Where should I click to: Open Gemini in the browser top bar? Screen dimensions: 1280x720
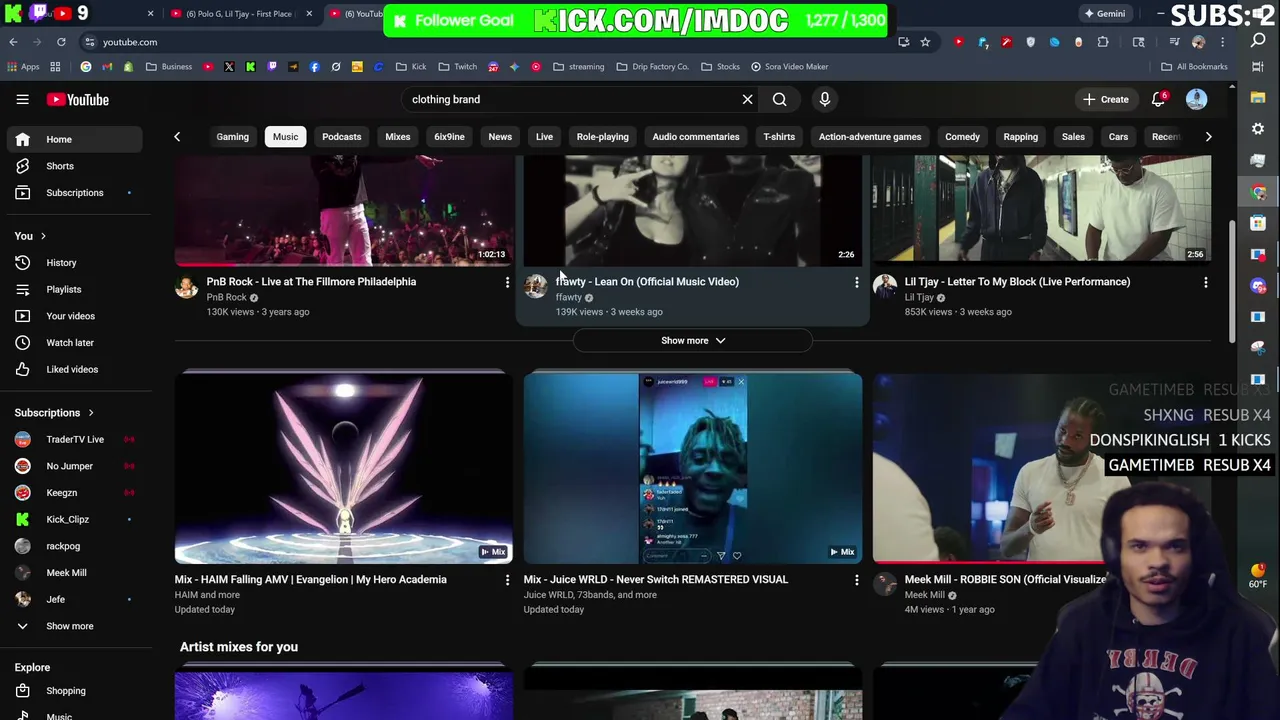(x=1105, y=14)
